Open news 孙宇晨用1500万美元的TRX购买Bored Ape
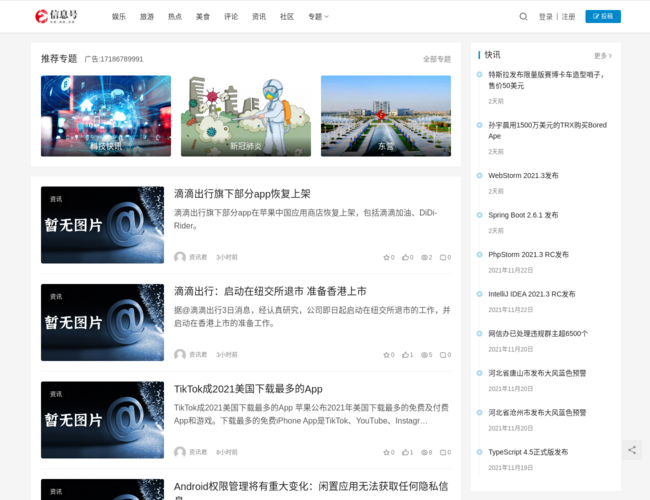The width and height of the screenshot is (650, 500). click(547, 130)
